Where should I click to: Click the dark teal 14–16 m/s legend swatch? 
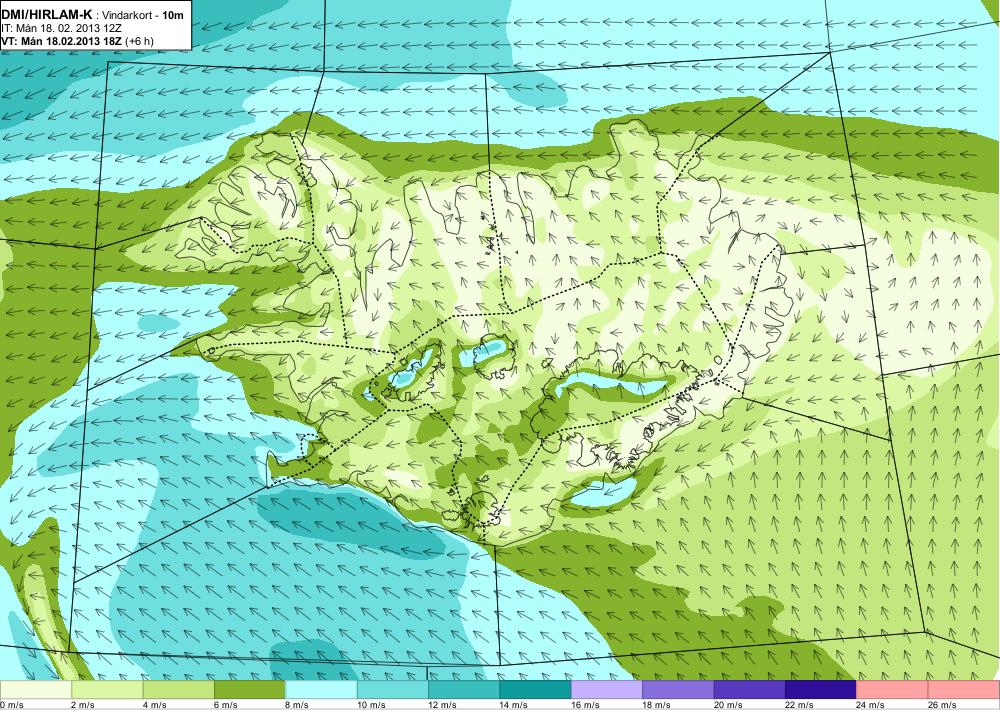tap(536, 690)
